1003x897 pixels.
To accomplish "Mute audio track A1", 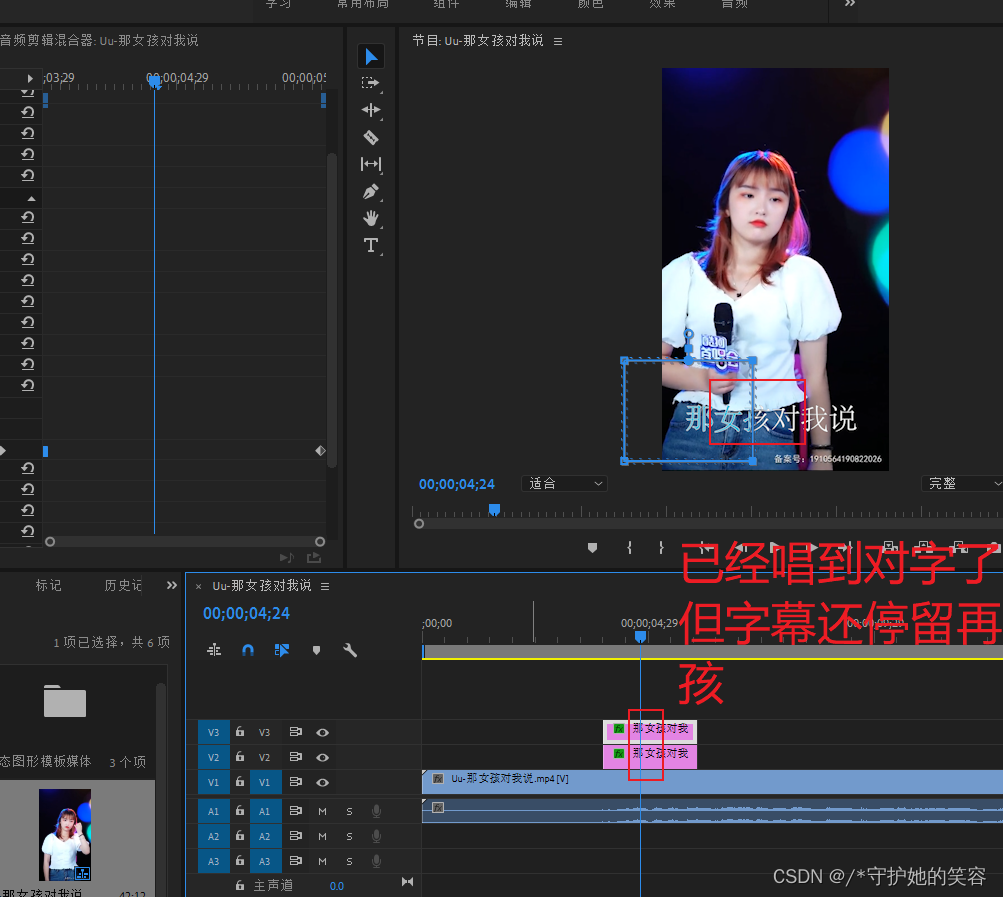I will 322,811.
